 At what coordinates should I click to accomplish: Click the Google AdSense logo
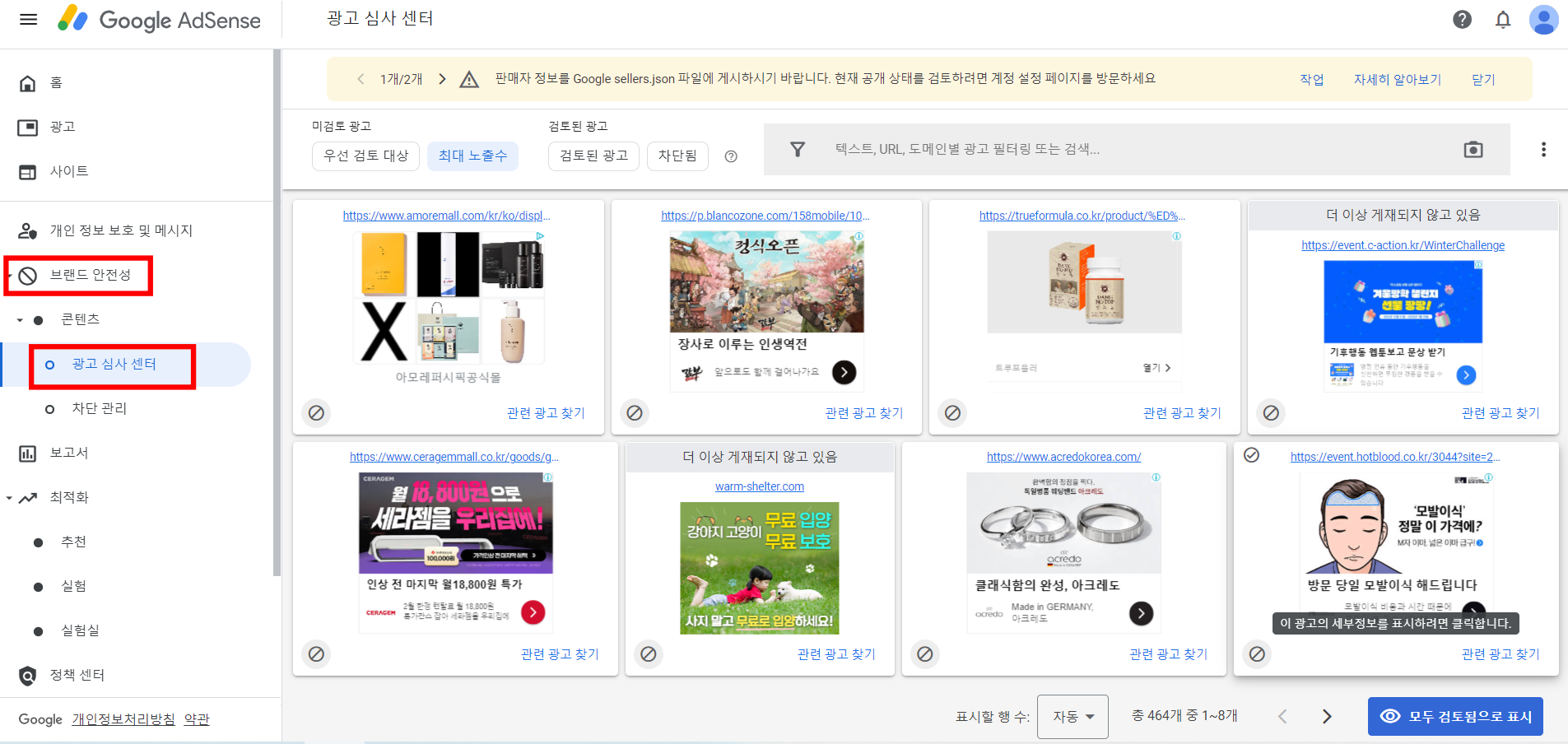[x=159, y=20]
